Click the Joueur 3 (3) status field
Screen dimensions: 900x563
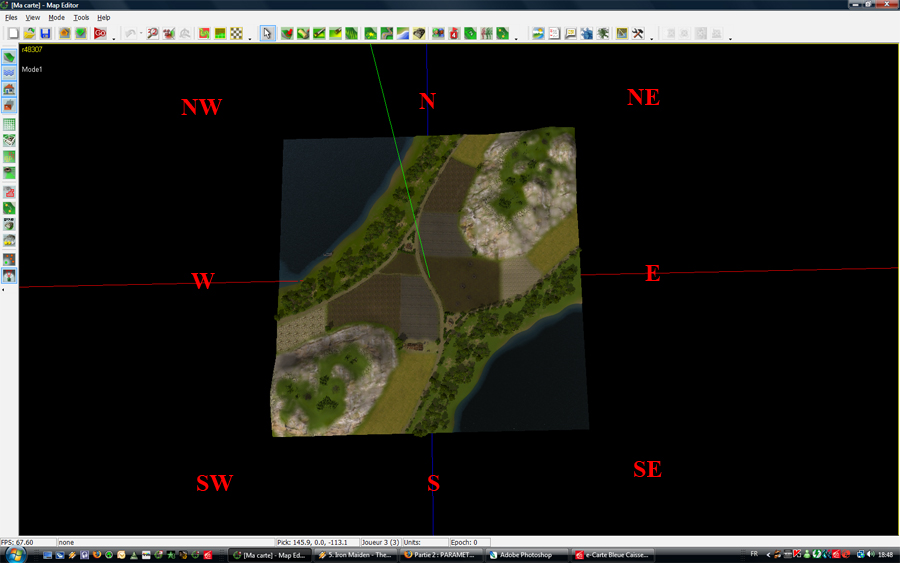(x=380, y=542)
